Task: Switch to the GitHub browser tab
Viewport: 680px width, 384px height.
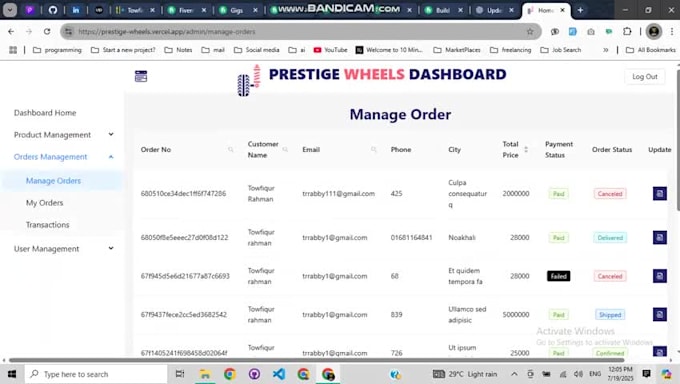Action: [x=53, y=10]
